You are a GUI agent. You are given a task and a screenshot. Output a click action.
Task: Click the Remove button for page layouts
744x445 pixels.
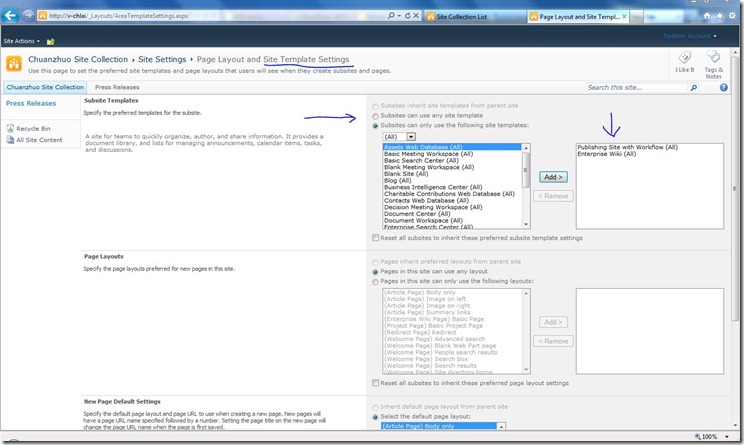tap(553, 341)
